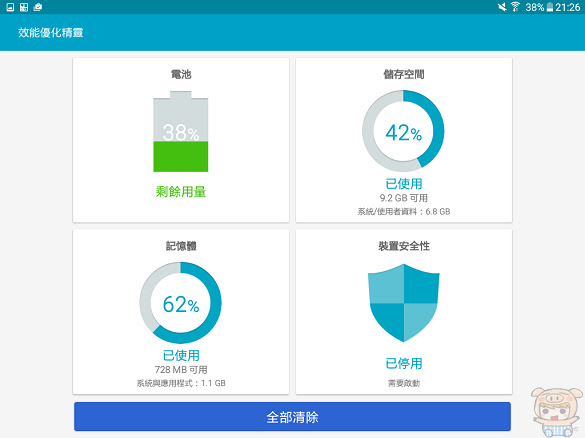Tap the memory usage ring showing 62%
Viewport: 585px width, 438px height.
181,303
